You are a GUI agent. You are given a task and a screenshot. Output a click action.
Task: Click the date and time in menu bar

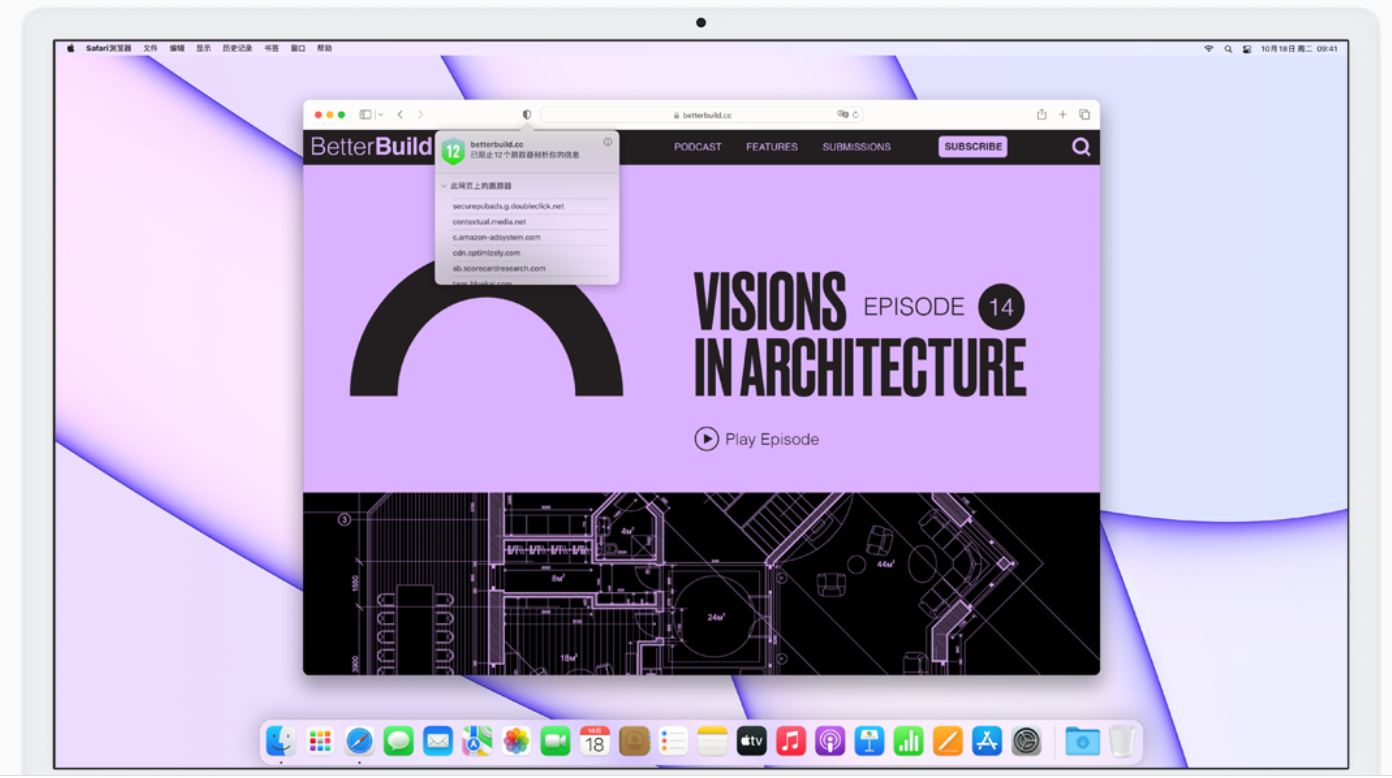click(x=1299, y=48)
